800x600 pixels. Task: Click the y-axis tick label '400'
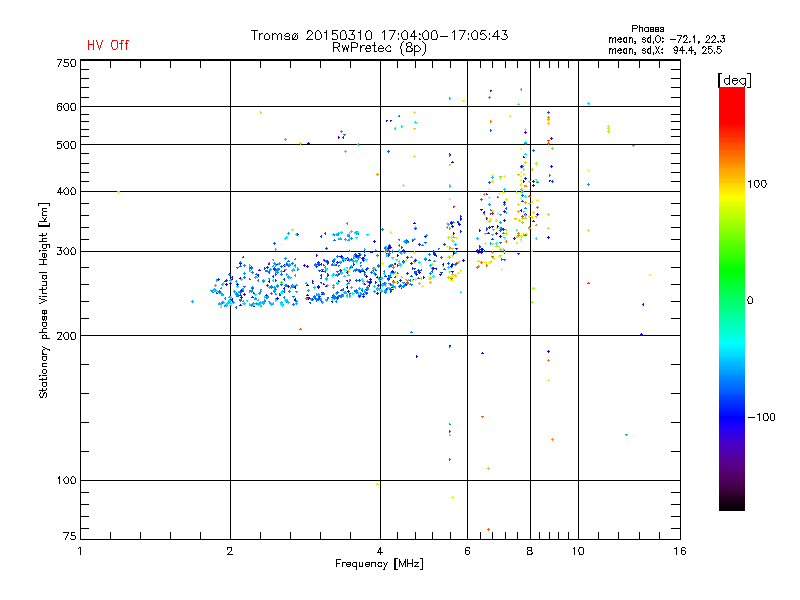tap(67, 191)
